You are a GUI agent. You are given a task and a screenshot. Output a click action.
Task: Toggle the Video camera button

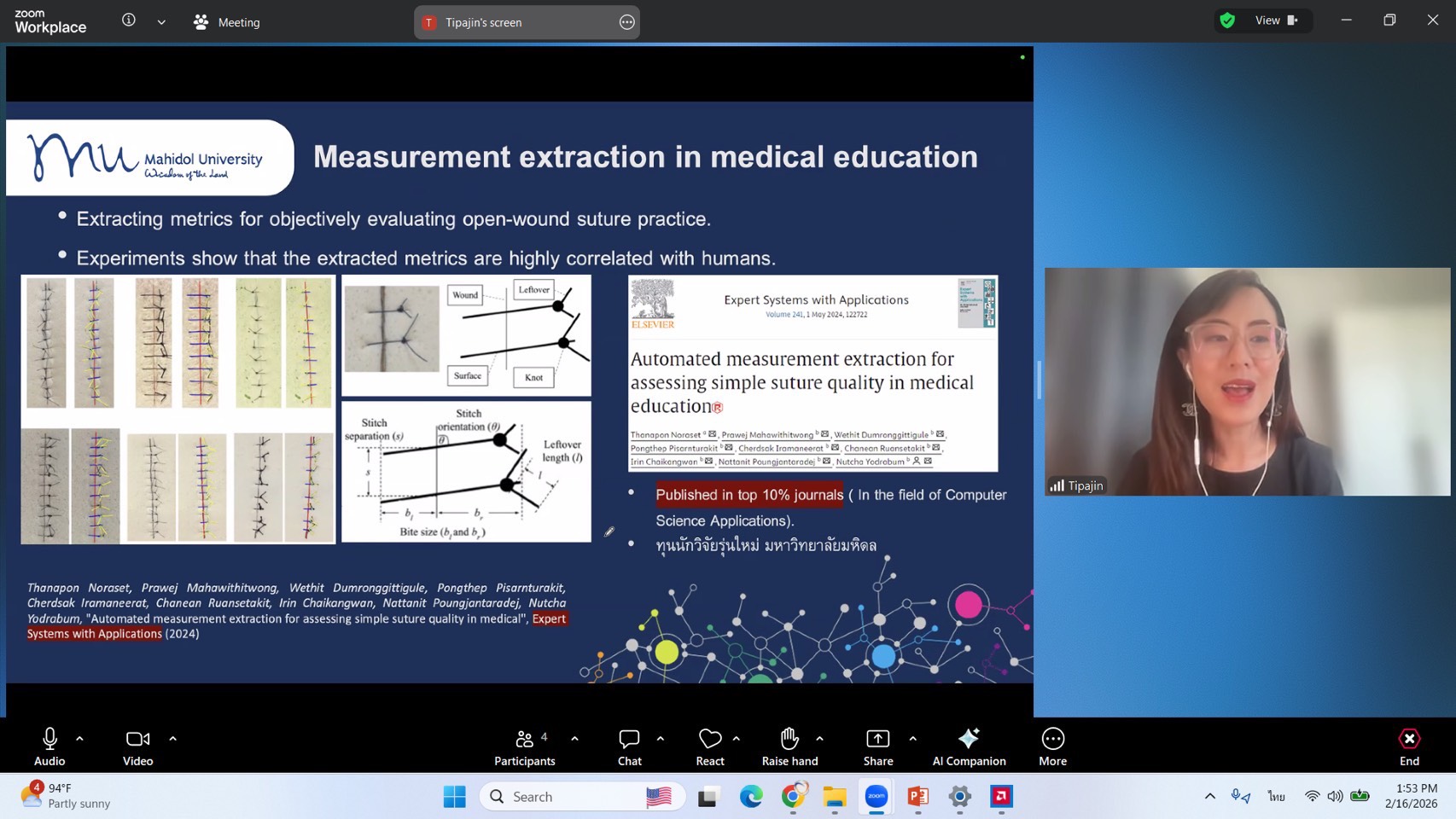point(137,746)
